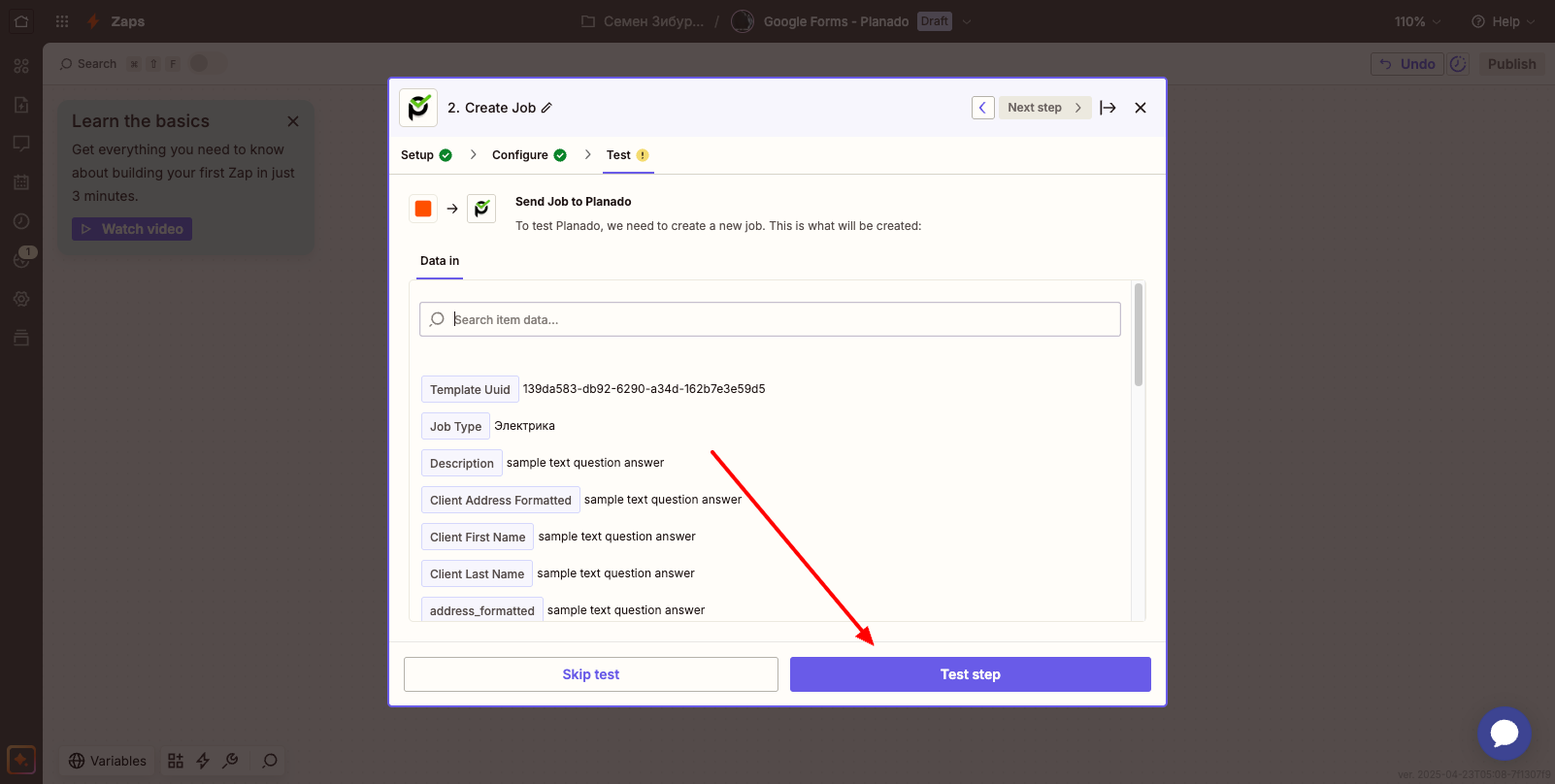Expand the Zap title dropdown chevron
The image size is (1555, 784).
[967, 21]
